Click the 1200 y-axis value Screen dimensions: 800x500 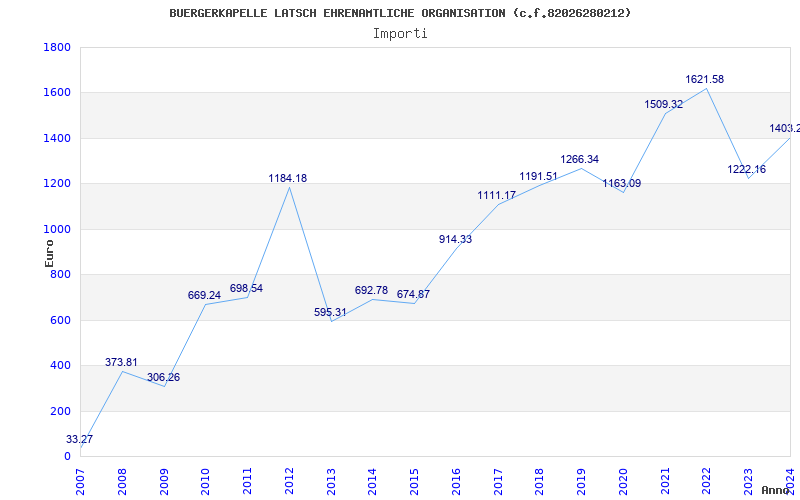pyautogui.click(x=57, y=184)
